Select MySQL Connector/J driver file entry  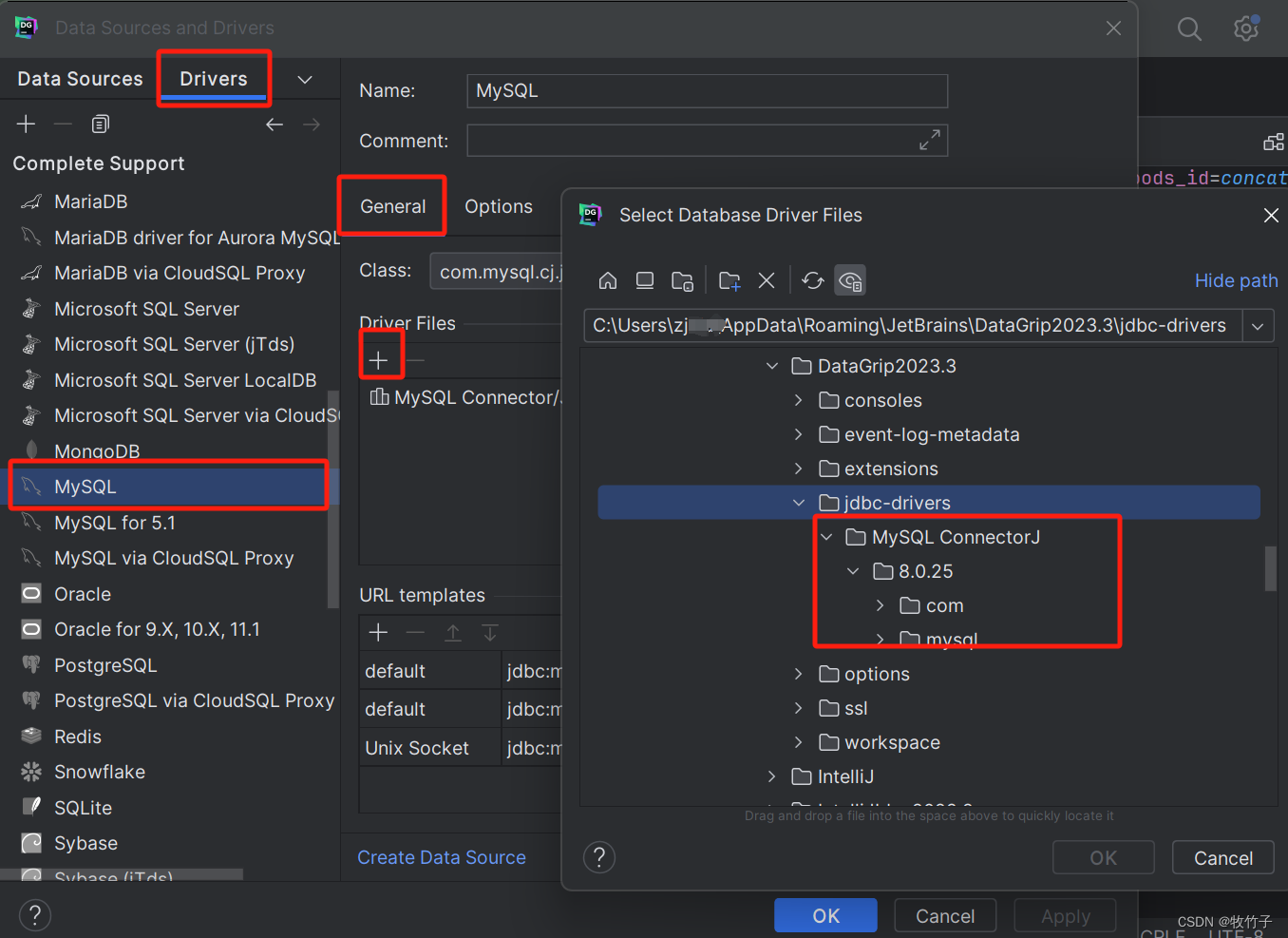tap(465, 397)
